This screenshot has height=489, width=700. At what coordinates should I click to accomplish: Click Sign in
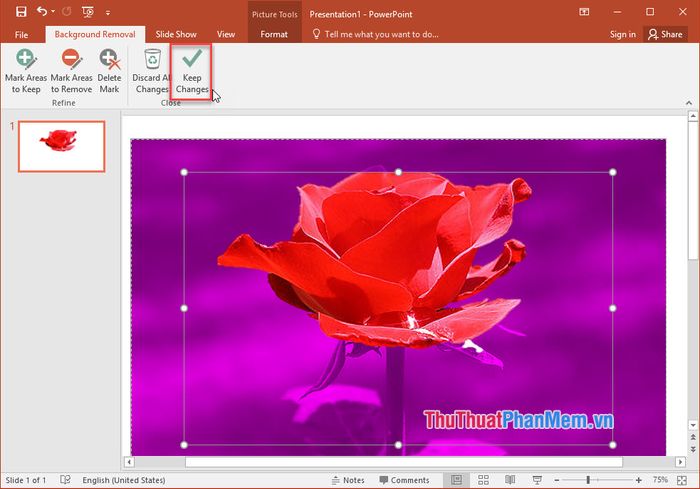point(623,34)
